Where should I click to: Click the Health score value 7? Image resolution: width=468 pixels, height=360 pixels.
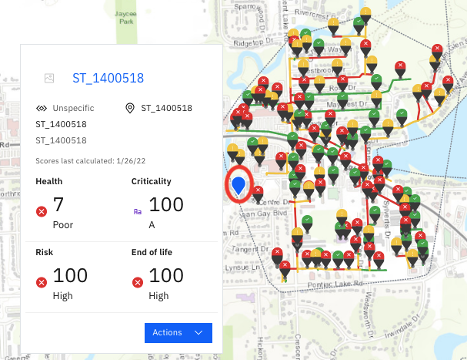click(x=58, y=204)
